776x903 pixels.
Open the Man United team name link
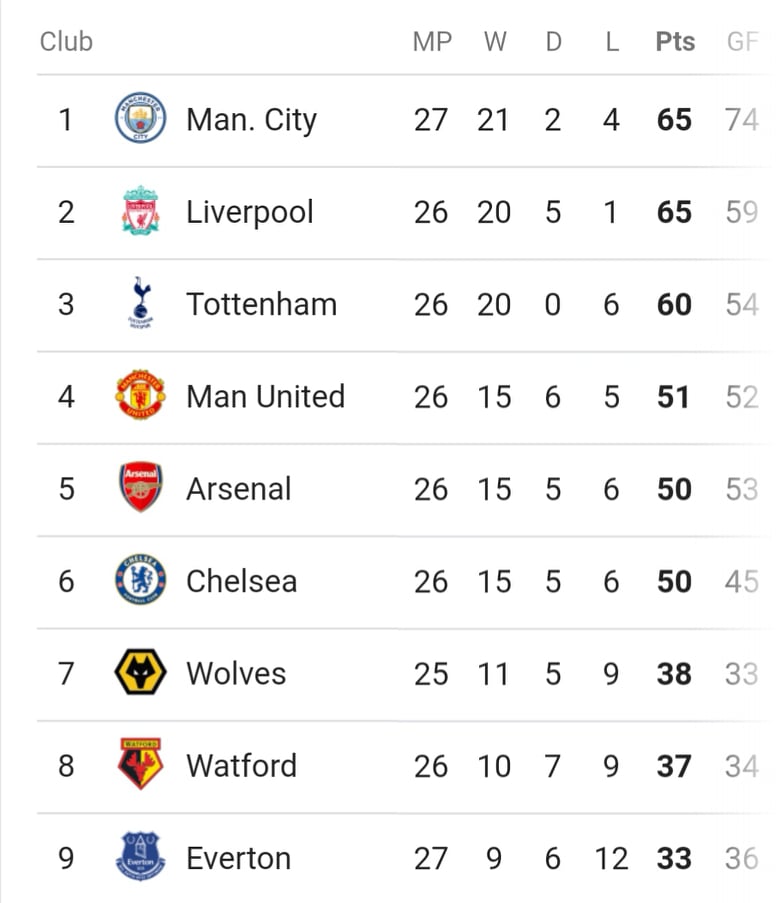tap(266, 396)
